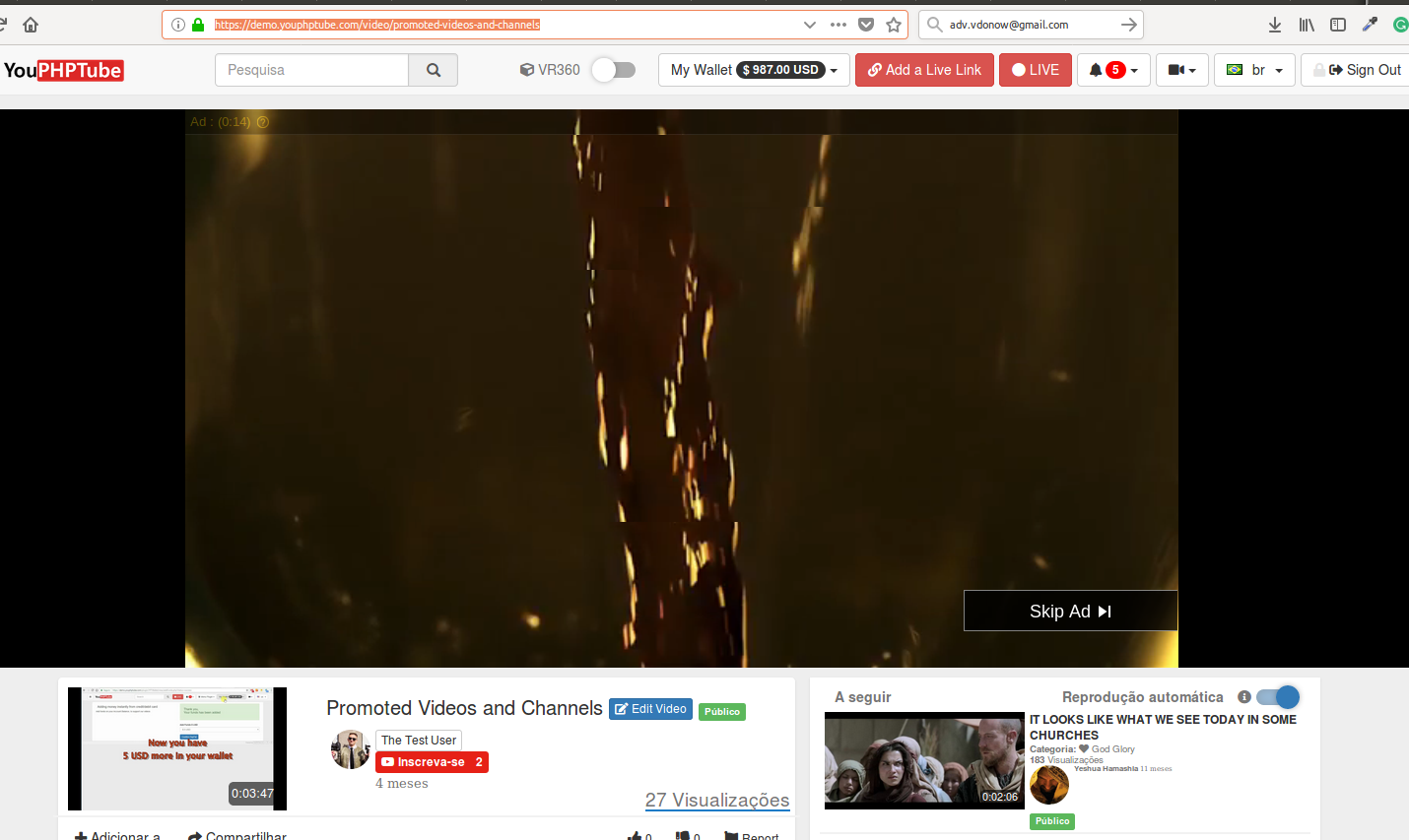
Task: Click the Sign Out button
Action: pos(1356,70)
